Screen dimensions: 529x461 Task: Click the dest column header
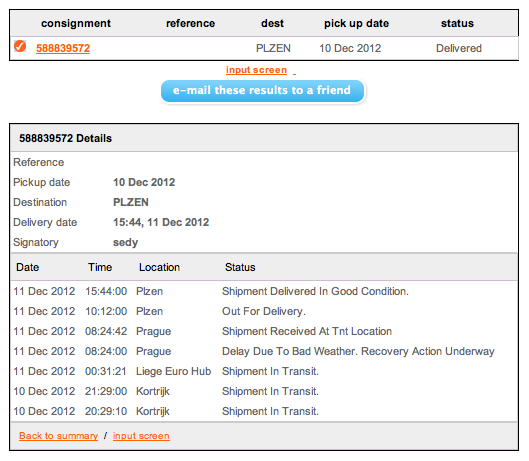pyautogui.click(x=272, y=23)
